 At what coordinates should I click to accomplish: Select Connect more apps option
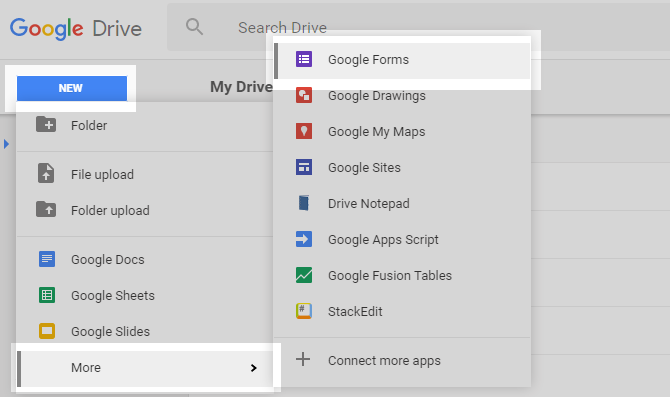(x=402, y=361)
